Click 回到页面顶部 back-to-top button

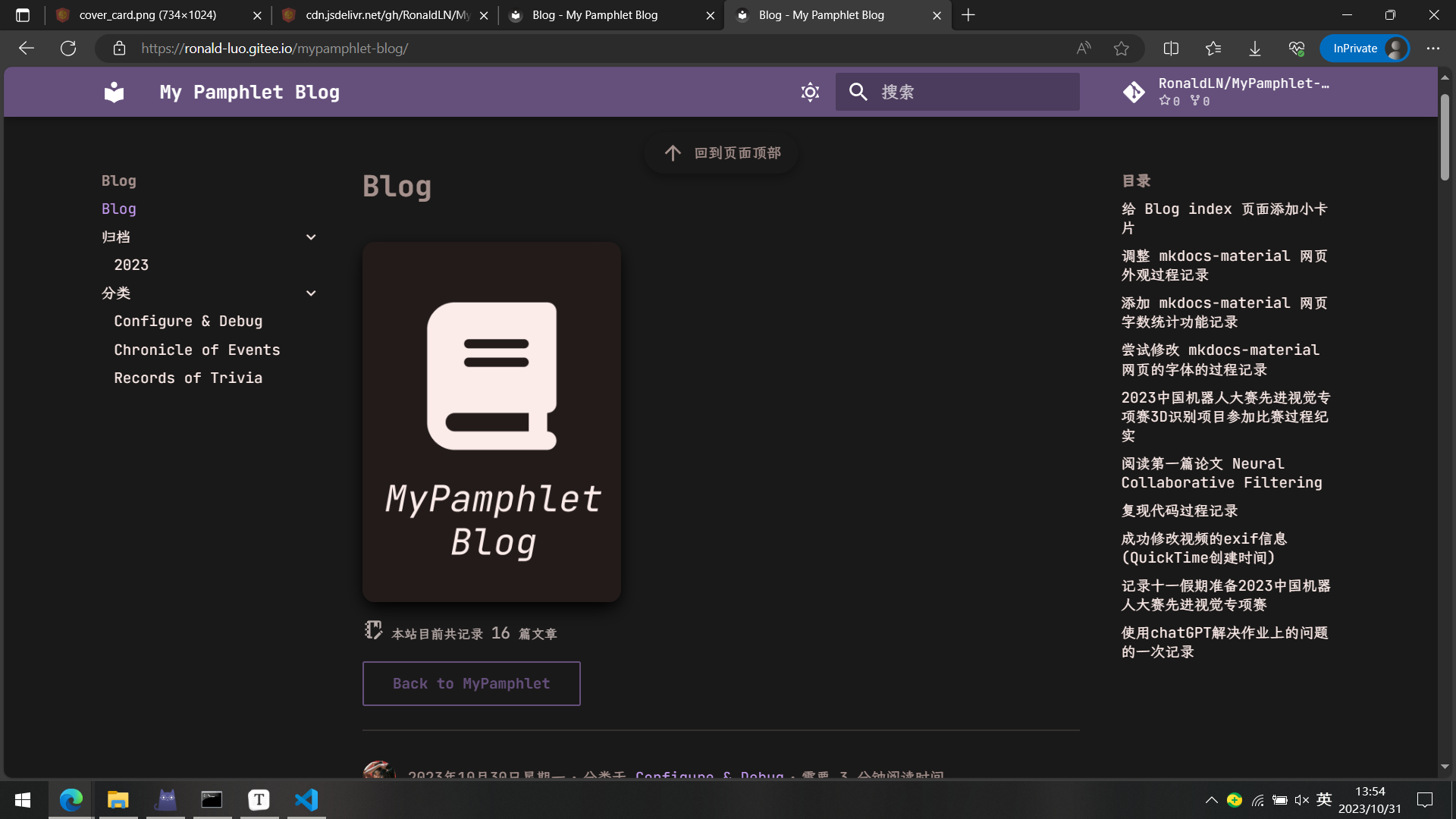pos(721,153)
